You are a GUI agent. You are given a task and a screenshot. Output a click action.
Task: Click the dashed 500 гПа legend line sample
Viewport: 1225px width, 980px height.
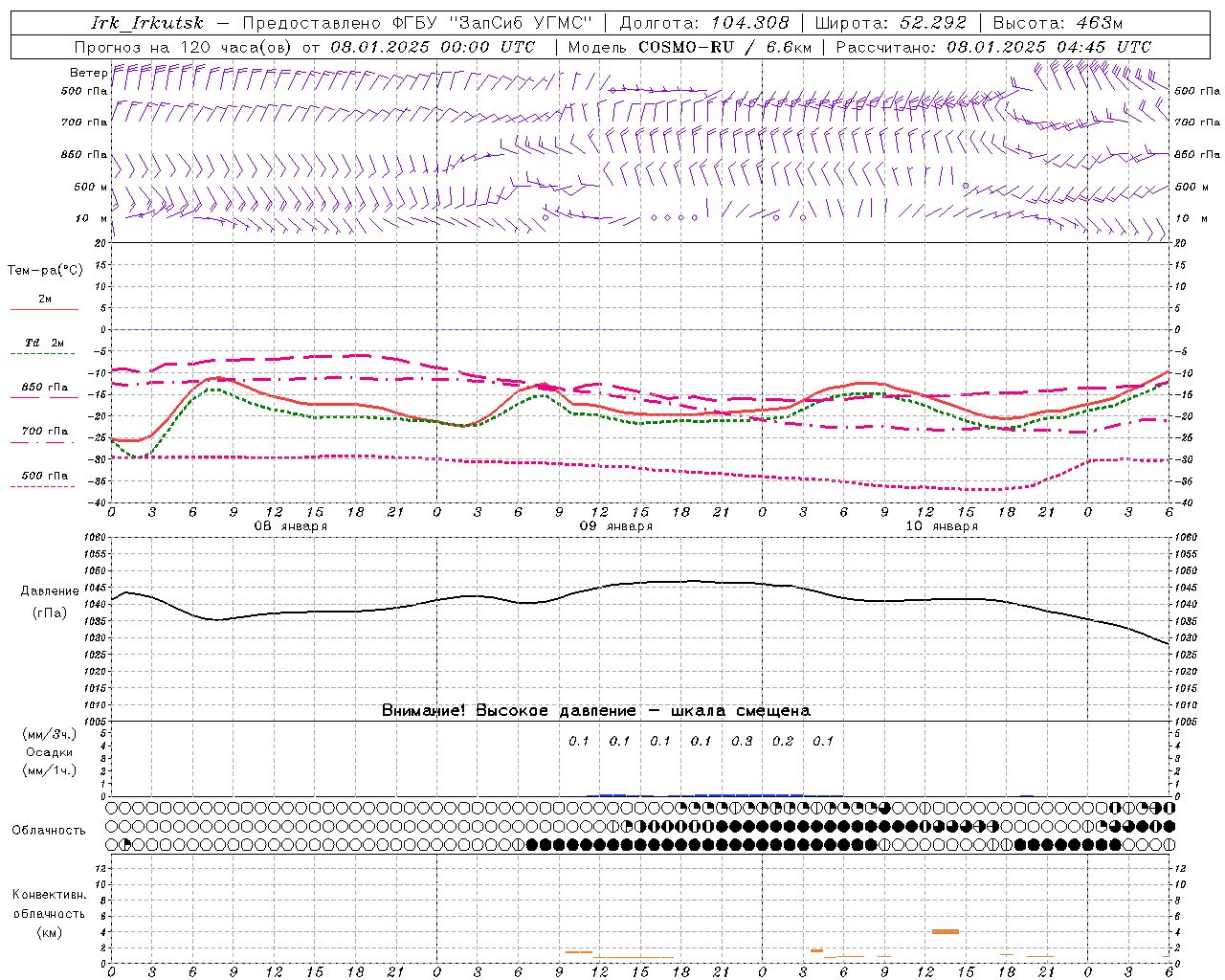(43, 486)
